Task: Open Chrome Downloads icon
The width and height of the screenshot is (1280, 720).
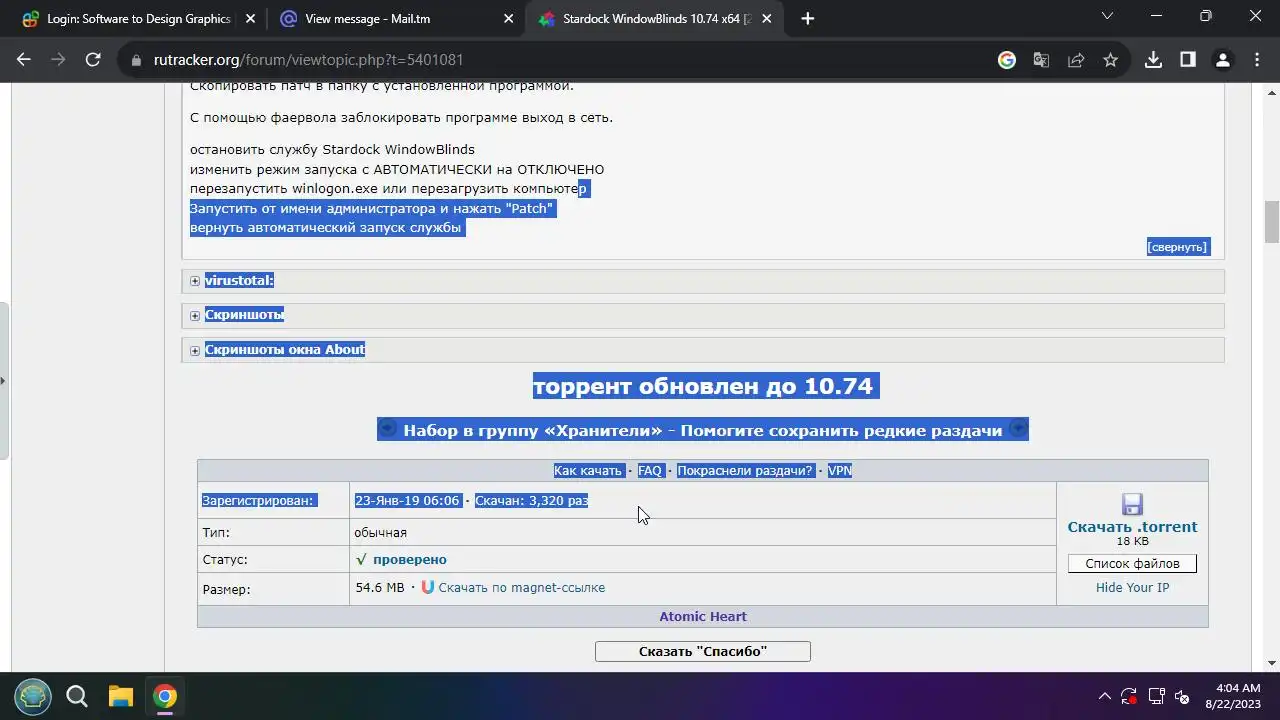Action: (x=1153, y=60)
